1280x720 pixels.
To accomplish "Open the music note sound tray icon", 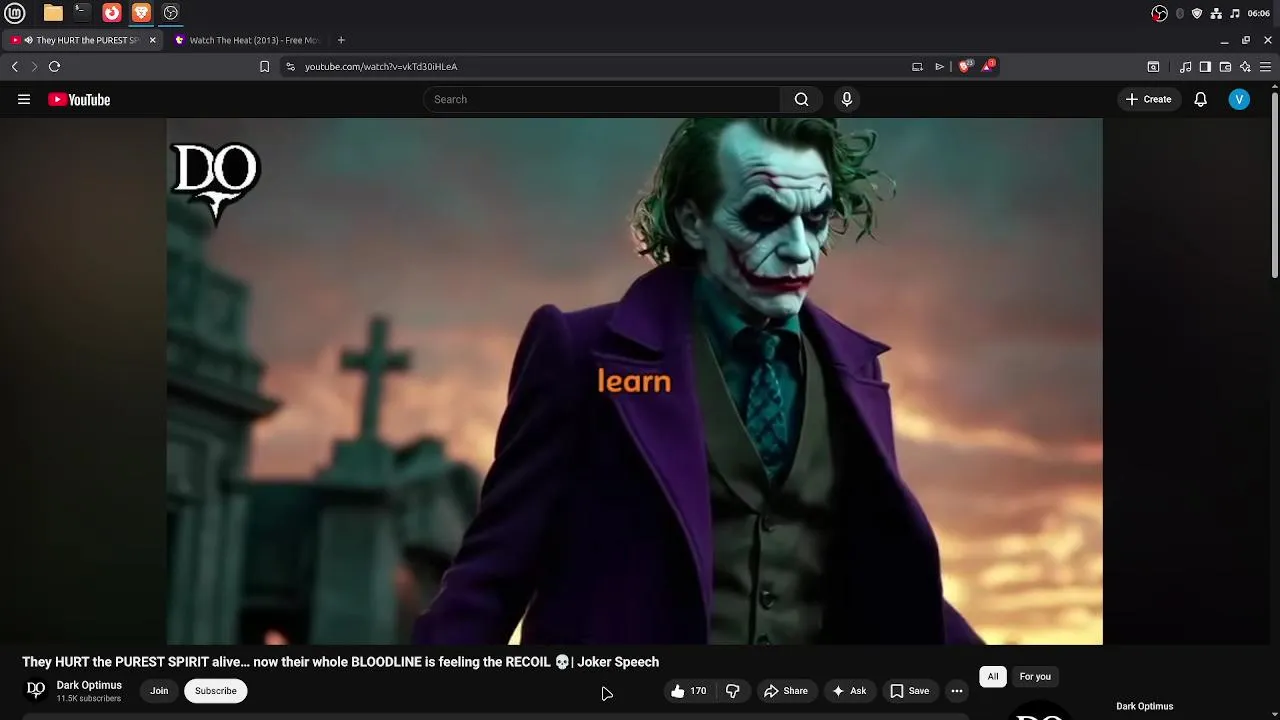I will [1235, 13].
